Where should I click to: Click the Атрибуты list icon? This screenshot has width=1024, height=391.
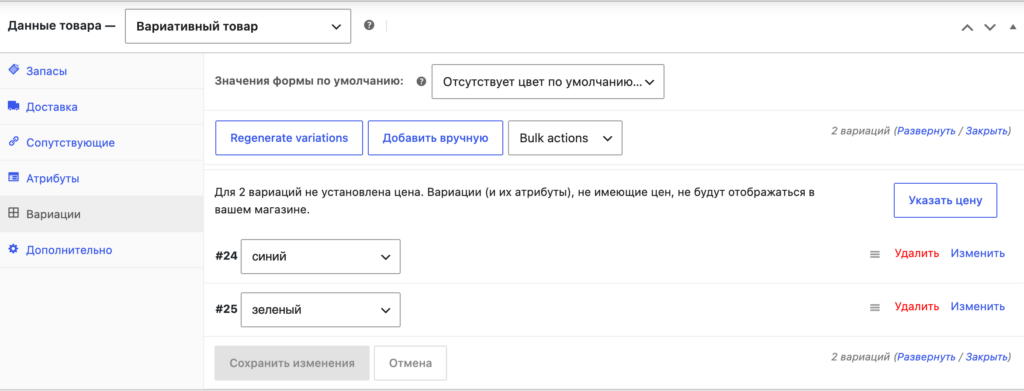tap(14, 178)
